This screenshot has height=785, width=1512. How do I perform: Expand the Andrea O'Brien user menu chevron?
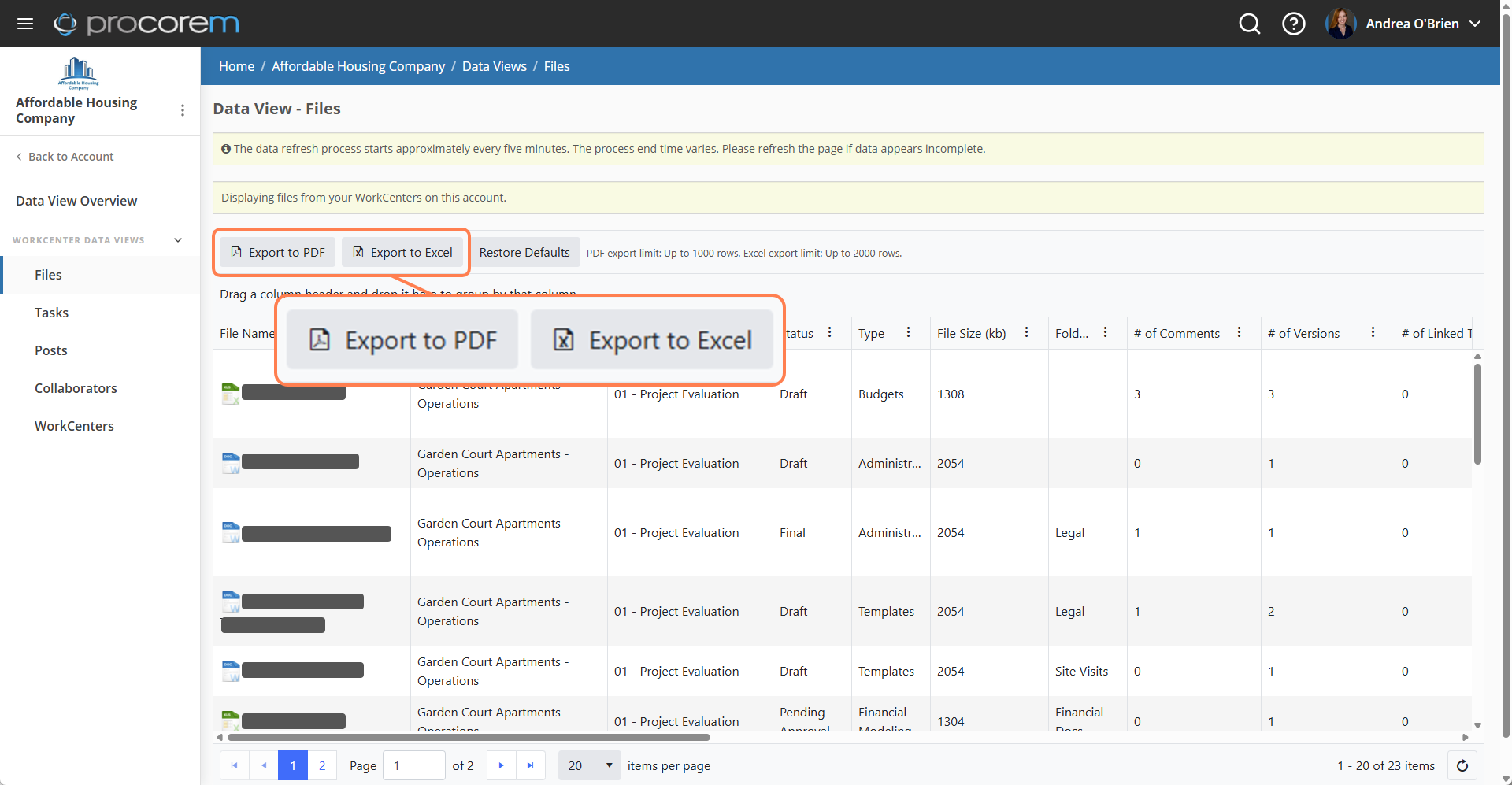pyautogui.click(x=1476, y=24)
